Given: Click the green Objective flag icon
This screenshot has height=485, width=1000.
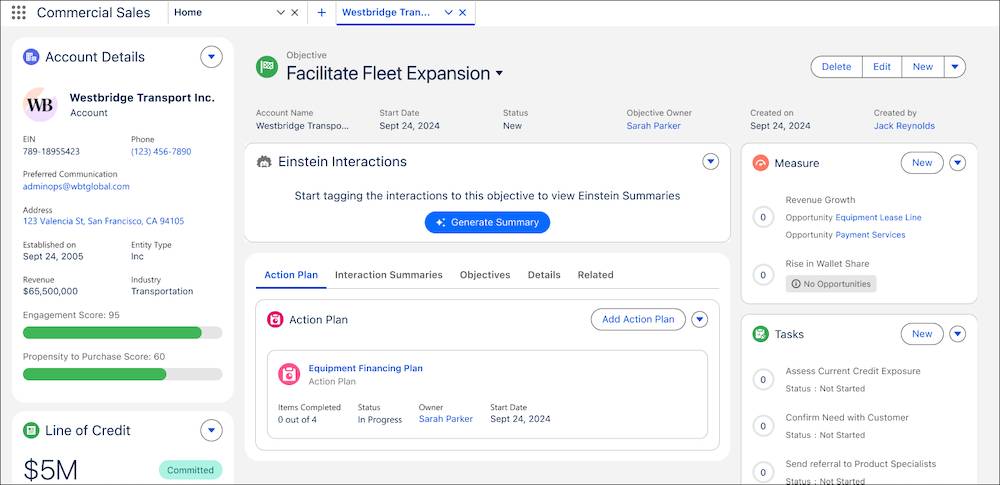Looking at the screenshot, I should tap(266, 67).
